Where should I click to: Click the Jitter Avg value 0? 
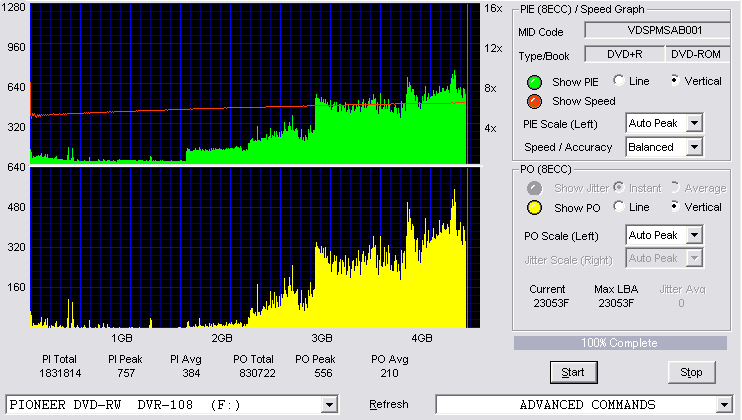681,303
